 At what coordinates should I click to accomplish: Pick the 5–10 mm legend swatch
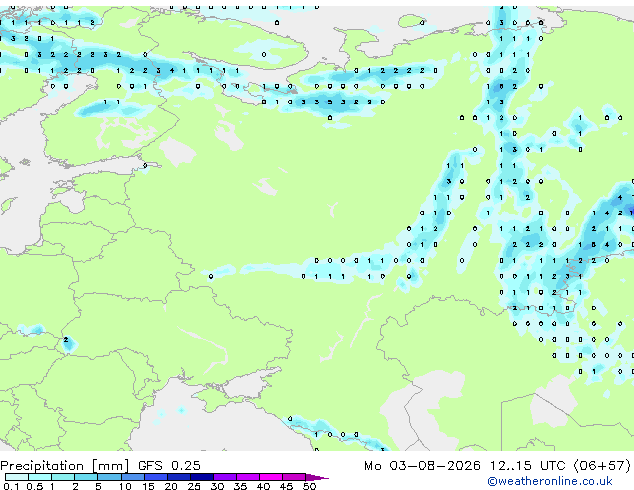tap(109, 477)
